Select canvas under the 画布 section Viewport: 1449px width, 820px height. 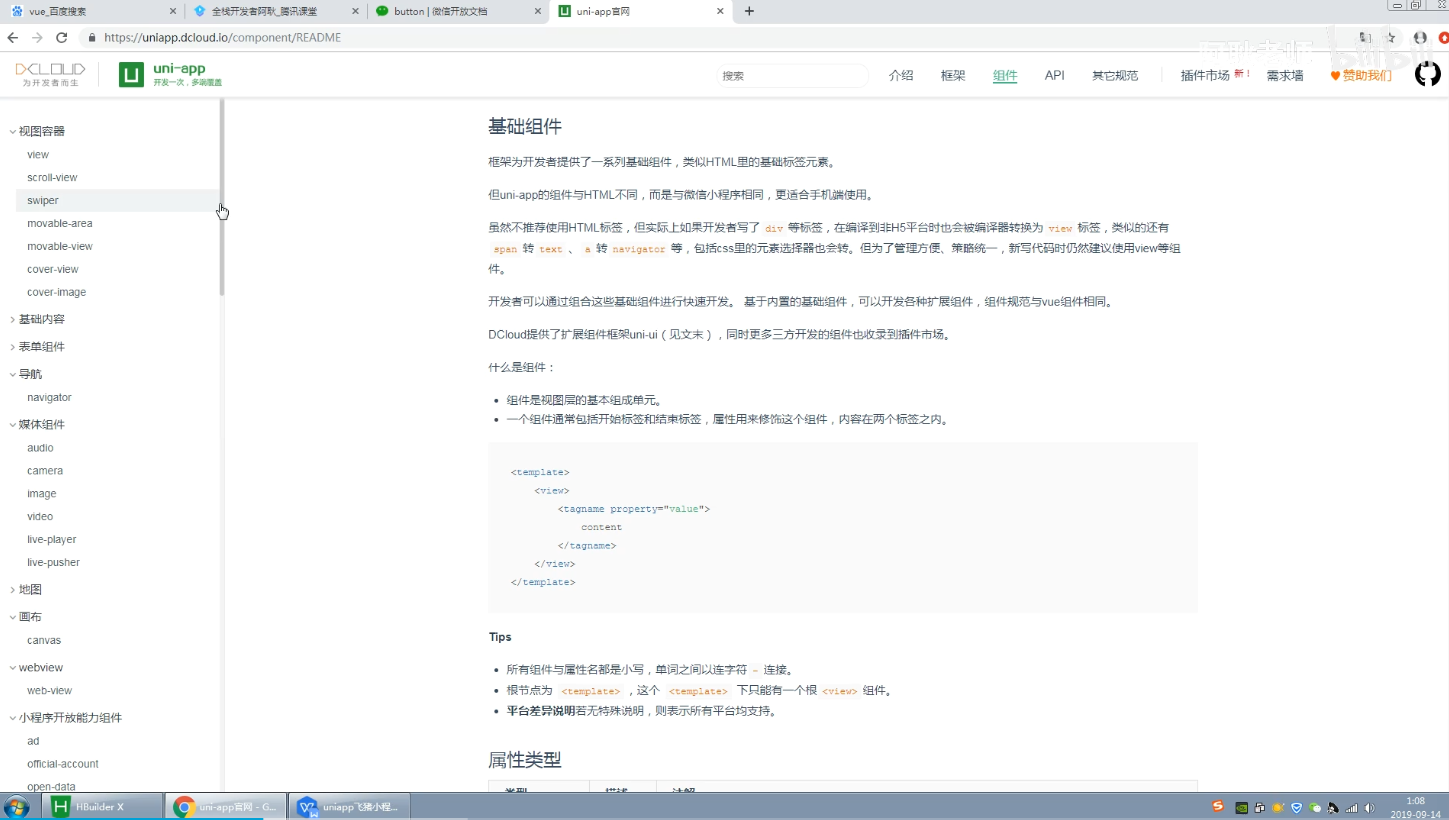[x=43, y=640]
